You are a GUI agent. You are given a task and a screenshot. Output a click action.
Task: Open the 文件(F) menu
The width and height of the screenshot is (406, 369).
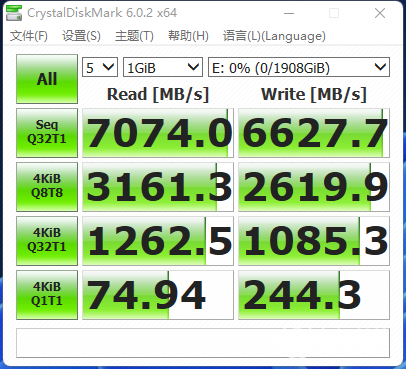pyautogui.click(x=29, y=36)
